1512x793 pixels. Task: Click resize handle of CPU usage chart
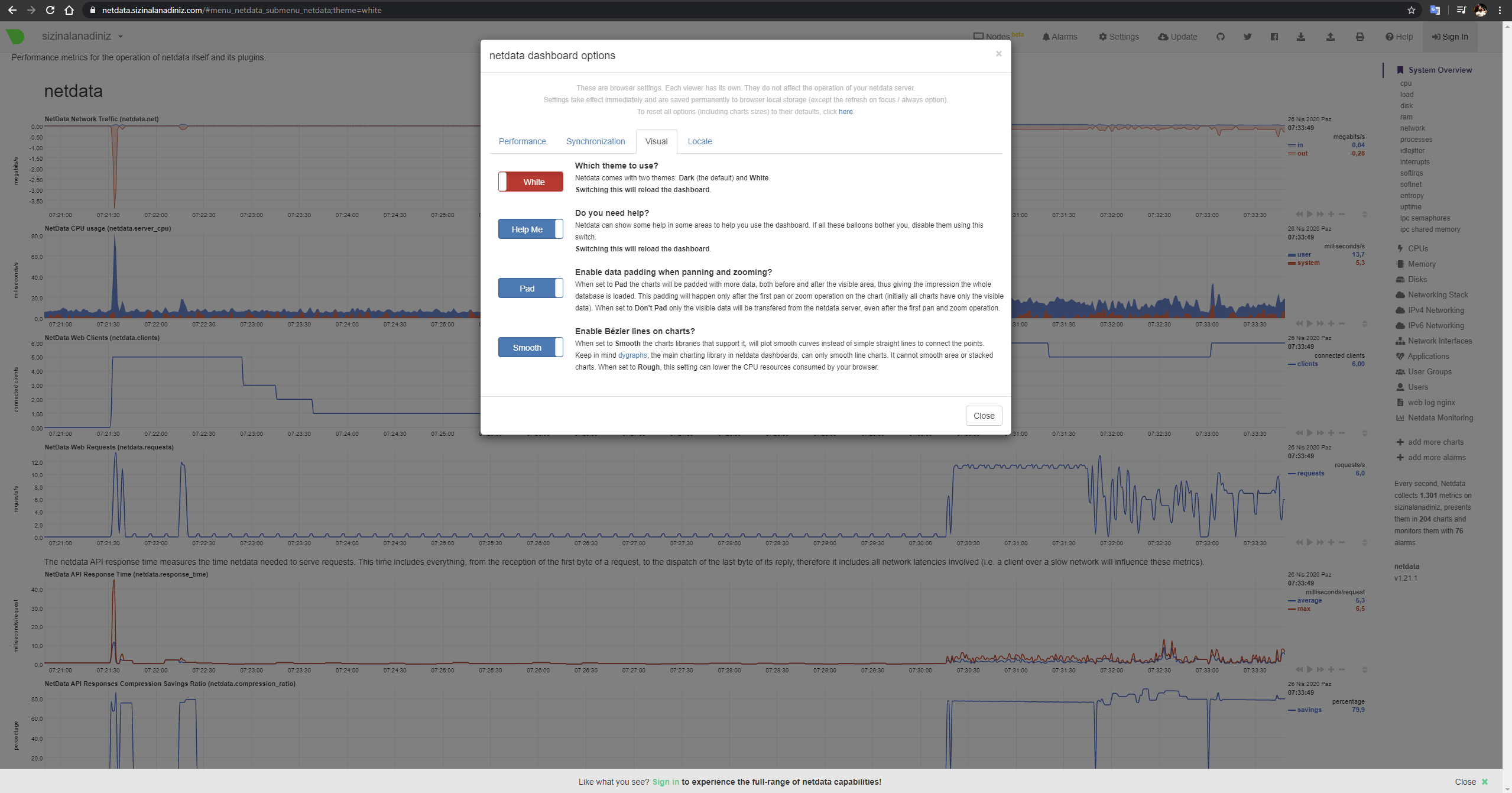click(1364, 323)
